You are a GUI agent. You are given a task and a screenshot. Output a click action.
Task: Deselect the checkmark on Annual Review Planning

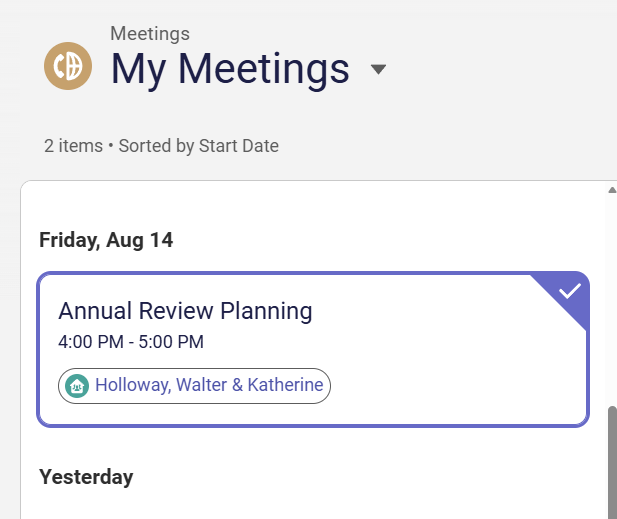570,292
